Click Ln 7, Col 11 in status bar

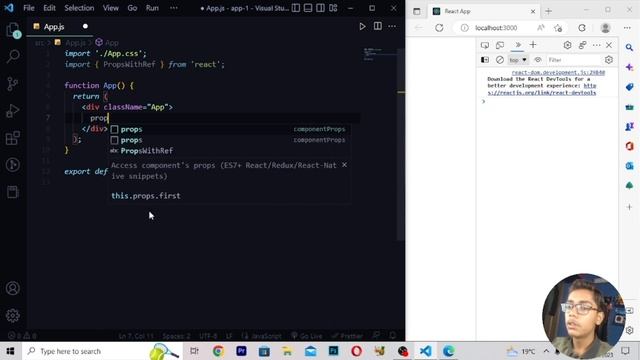tap(136, 336)
